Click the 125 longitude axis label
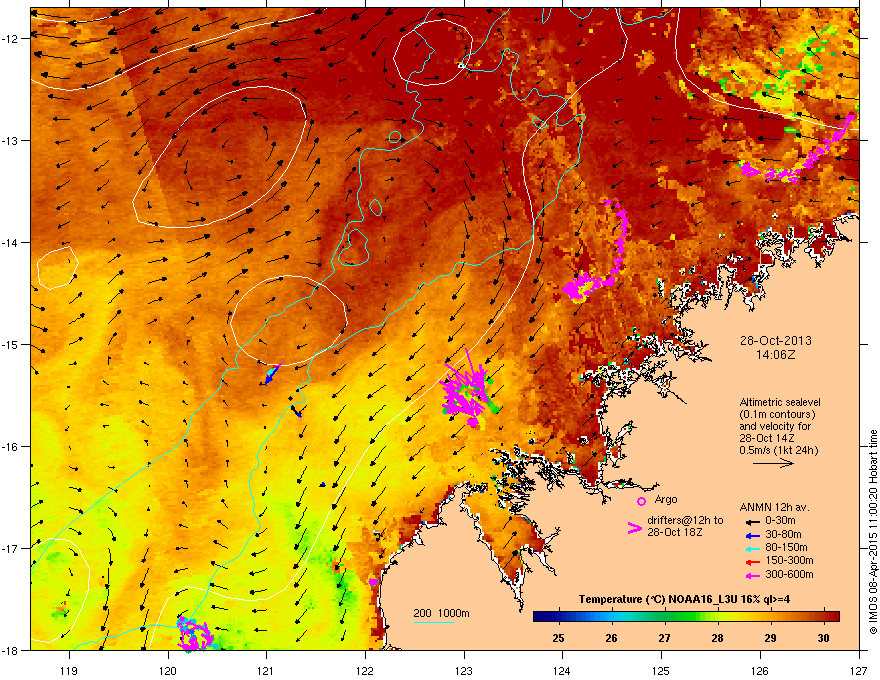Viewport: 880px width, 680px height. [x=661, y=670]
